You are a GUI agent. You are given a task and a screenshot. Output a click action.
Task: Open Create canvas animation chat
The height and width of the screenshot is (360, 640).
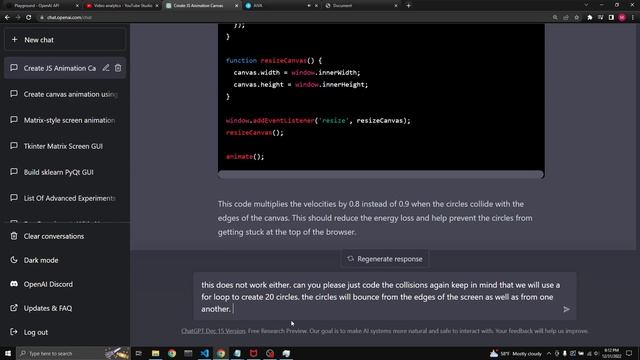coord(64,94)
